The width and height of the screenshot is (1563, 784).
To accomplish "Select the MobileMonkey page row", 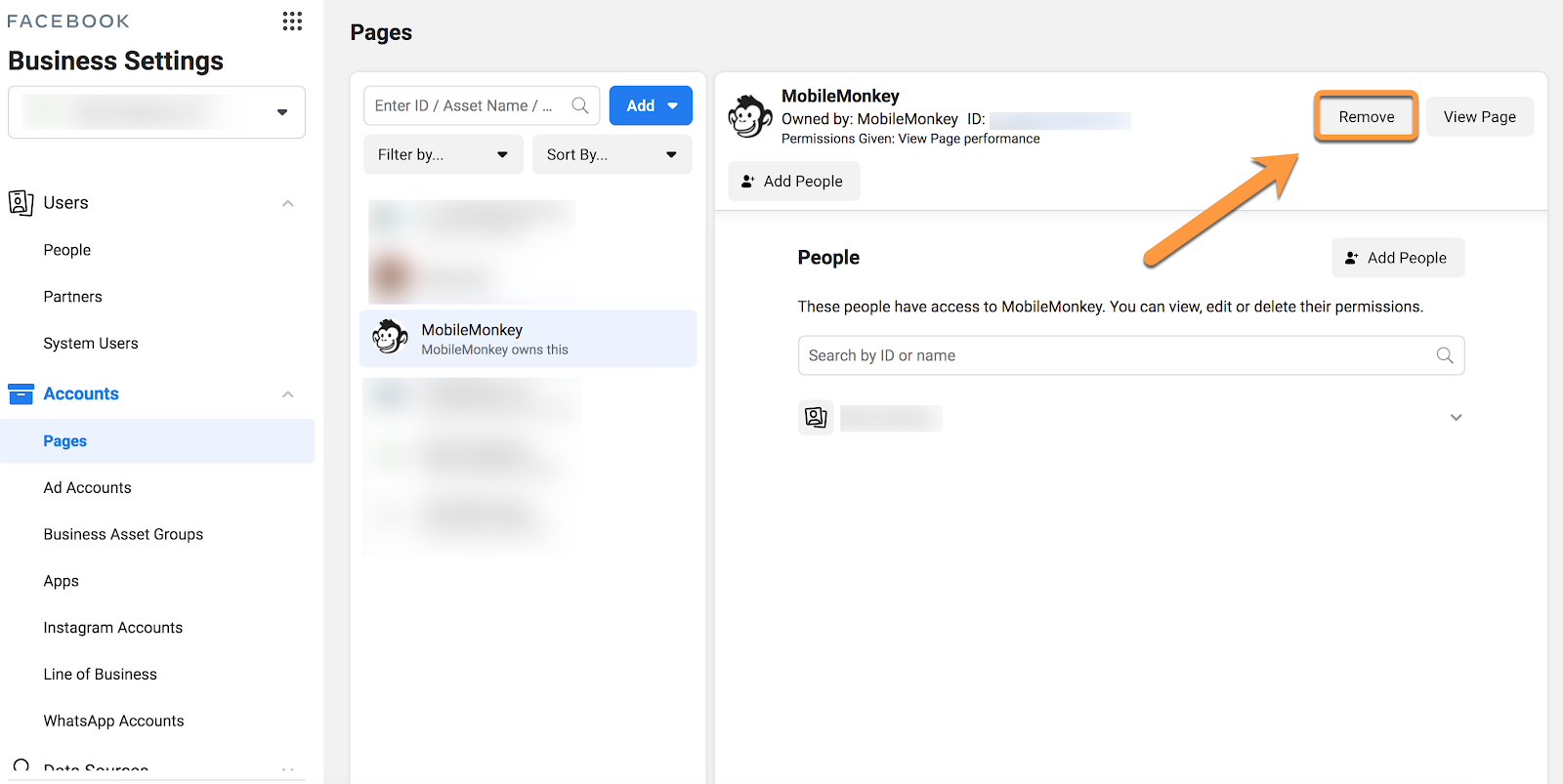I will pyautogui.click(x=528, y=339).
